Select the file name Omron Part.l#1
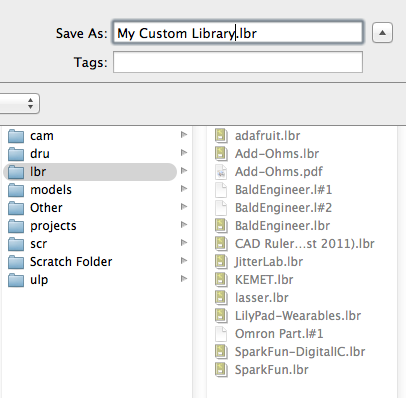The height and width of the screenshot is (398, 406). (x=279, y=334)
